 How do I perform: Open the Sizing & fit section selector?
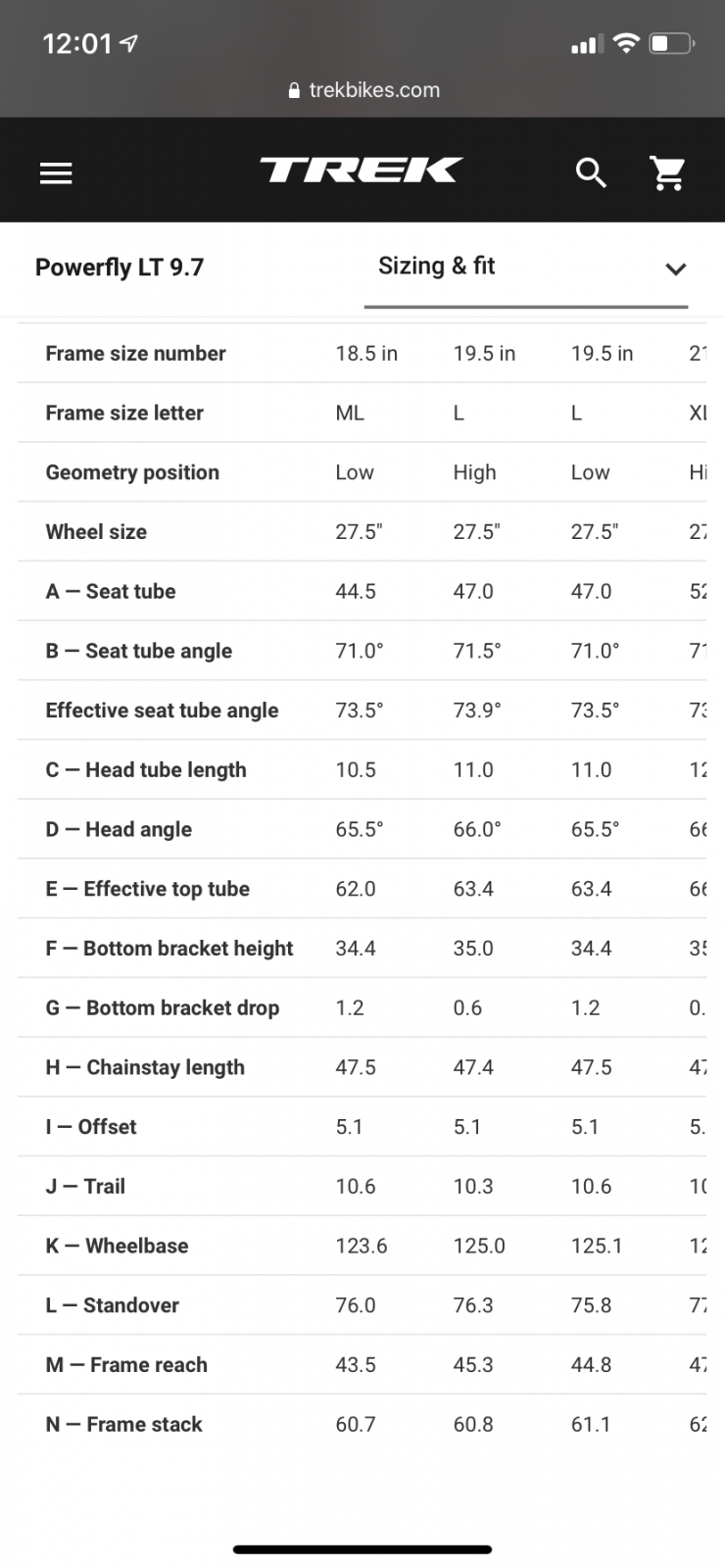click(526, 267)
